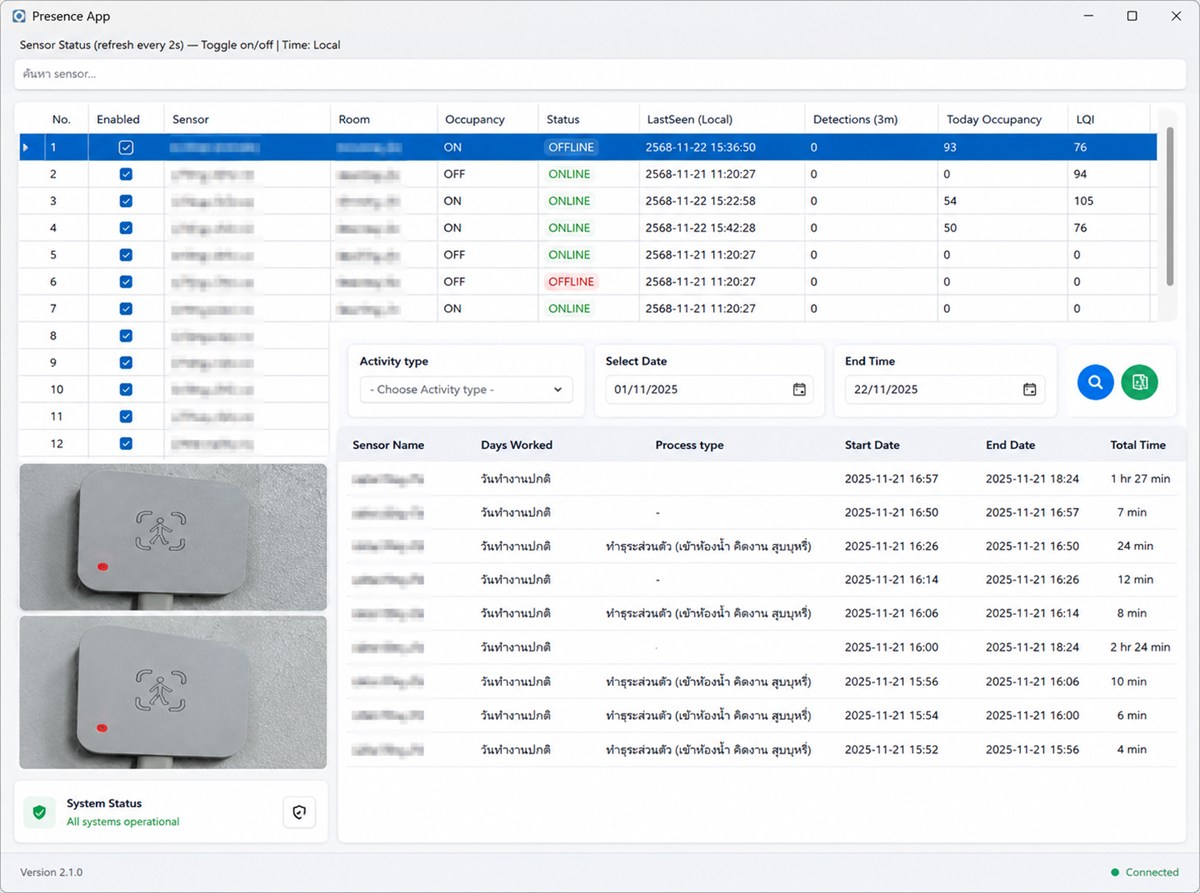Click the Total Time 1 hr 27 min
The image size is (1200, 893).
point(1140,479)
